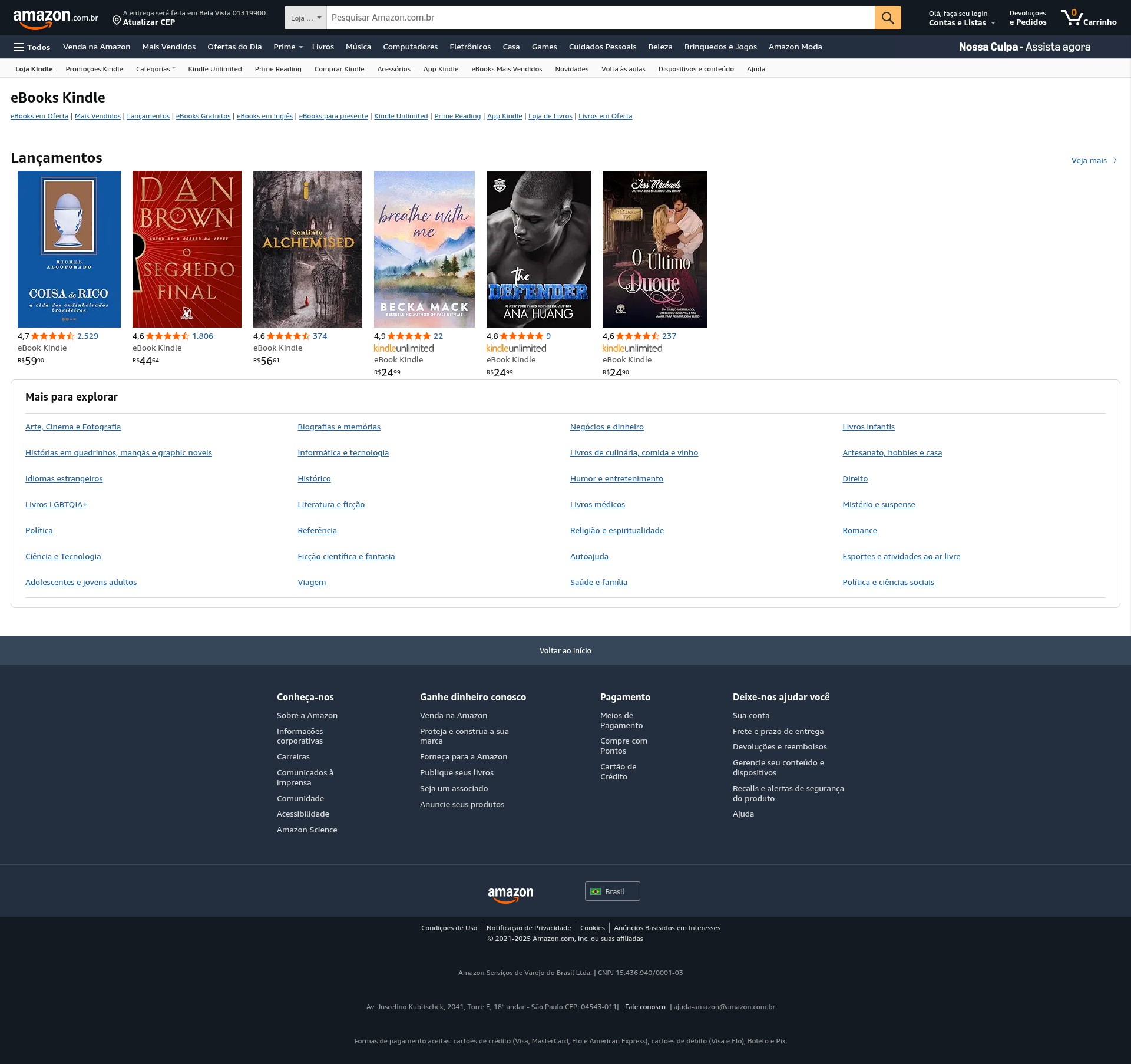Viewport: 1131px width, 1064px height.
Task: Open the shopping cart icon
Action: [1088, 18]
